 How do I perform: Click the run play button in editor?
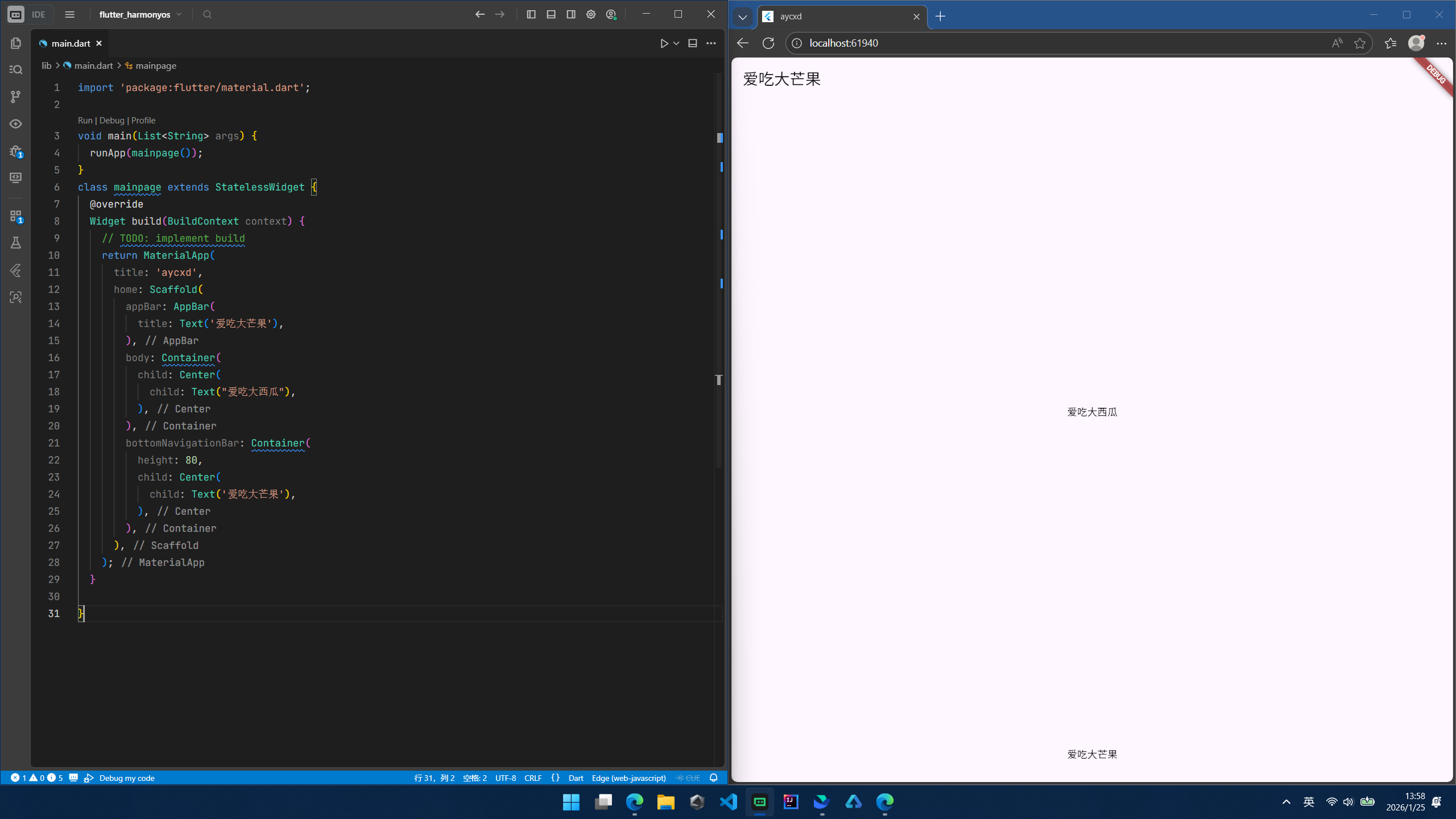(664, 43)
